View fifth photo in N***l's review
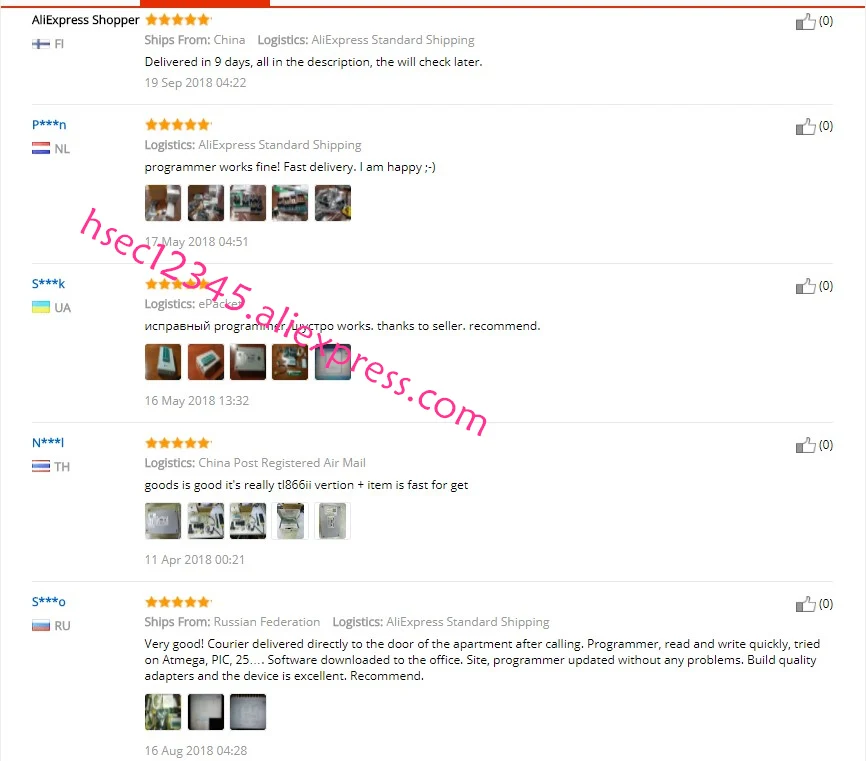Image resolution: width=866 pixels, height=761 pixels. [333, 521]
